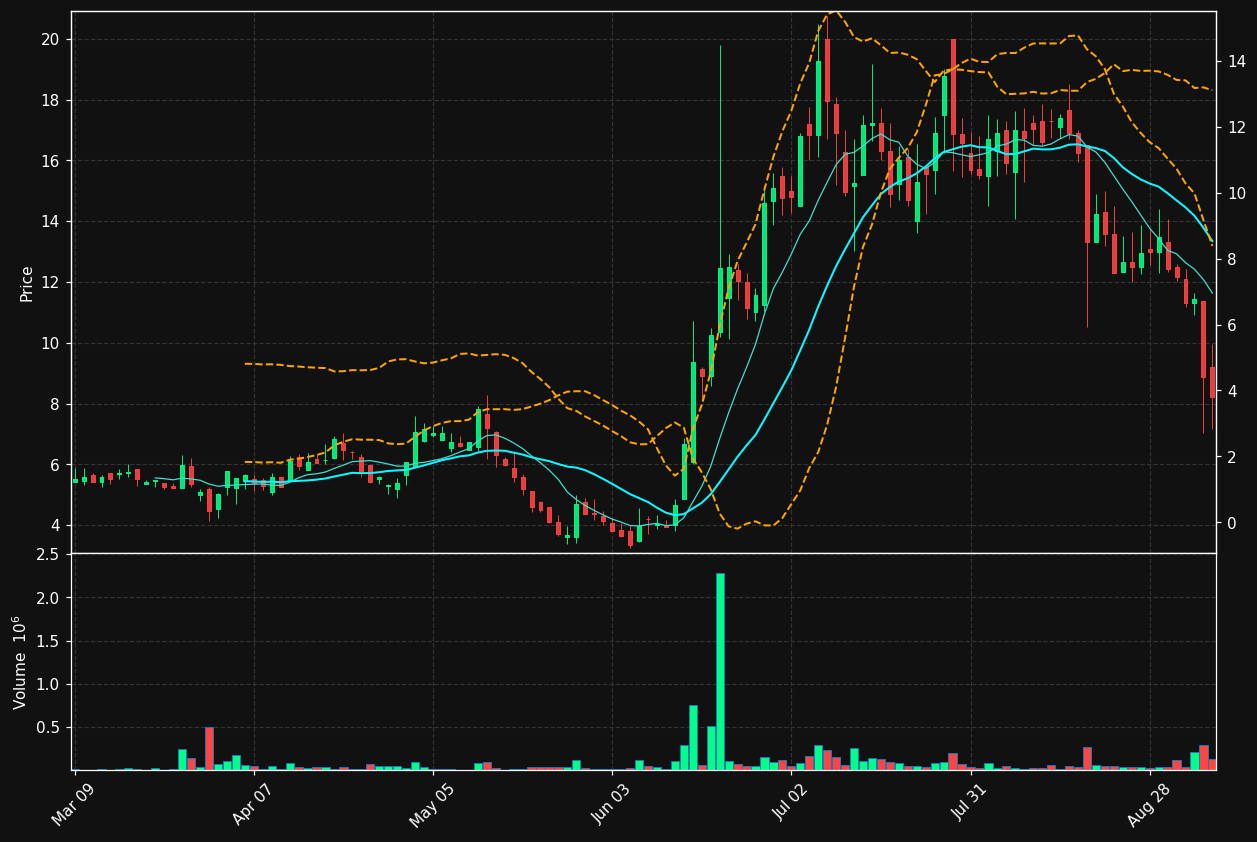Select the 18 tick on Price axis

point(50,100)
